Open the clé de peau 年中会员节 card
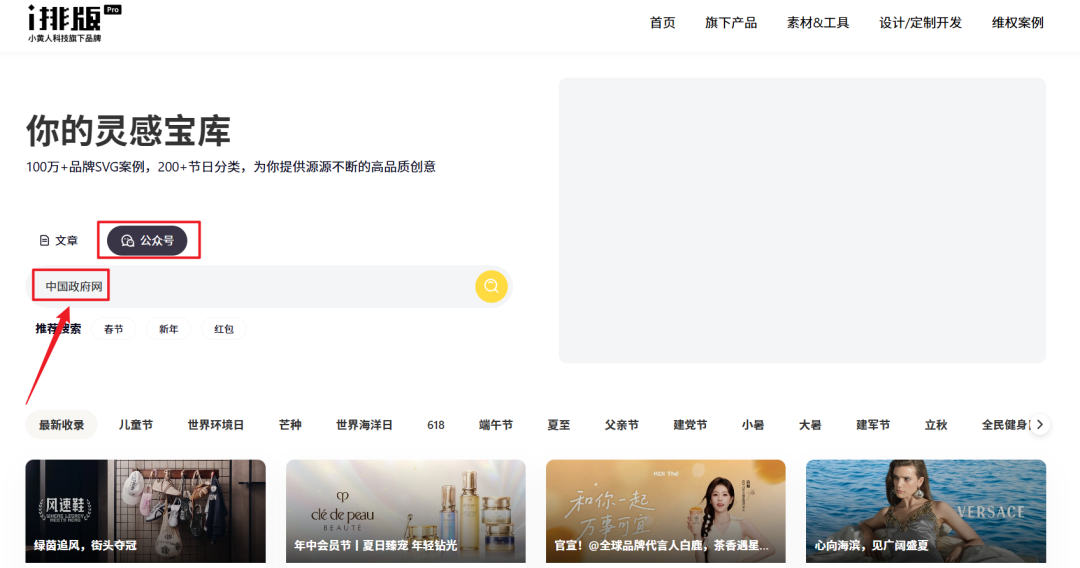This screenshot has height=568, width=1080. tap(406, 512)
